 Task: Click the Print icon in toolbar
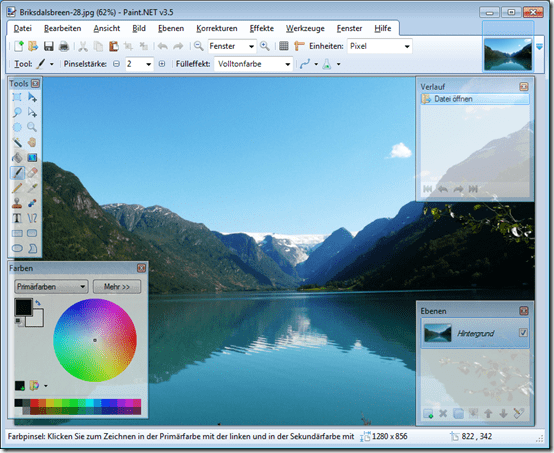(x=64, y=46)
